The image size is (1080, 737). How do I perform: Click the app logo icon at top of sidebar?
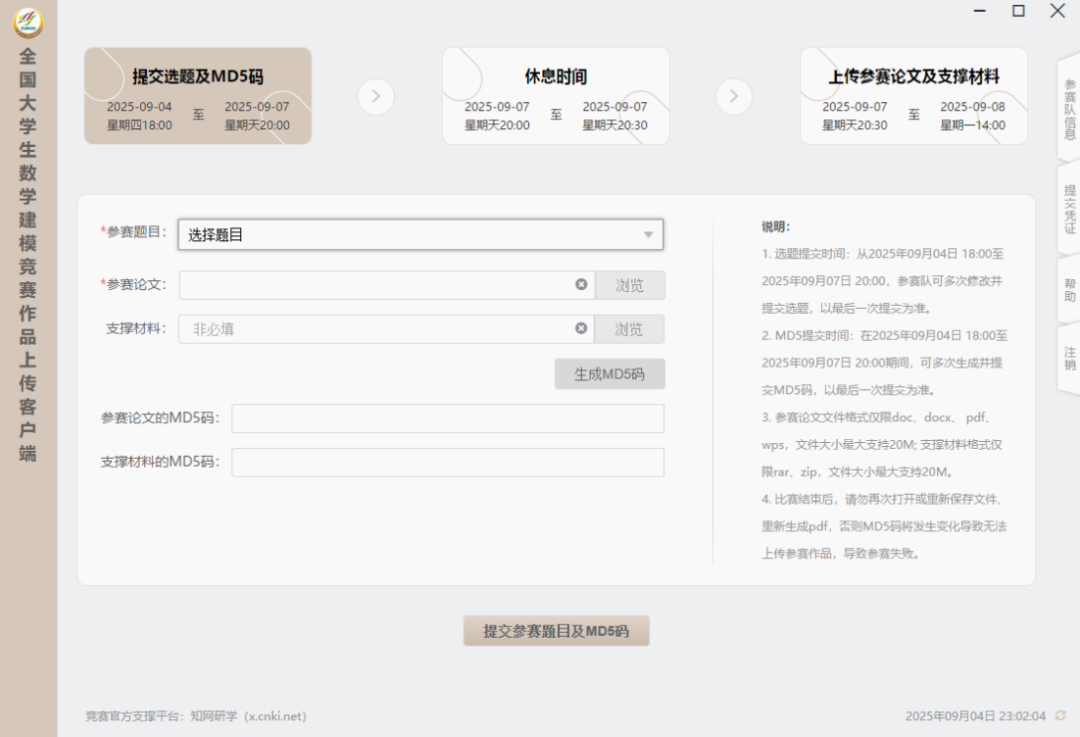28,23
